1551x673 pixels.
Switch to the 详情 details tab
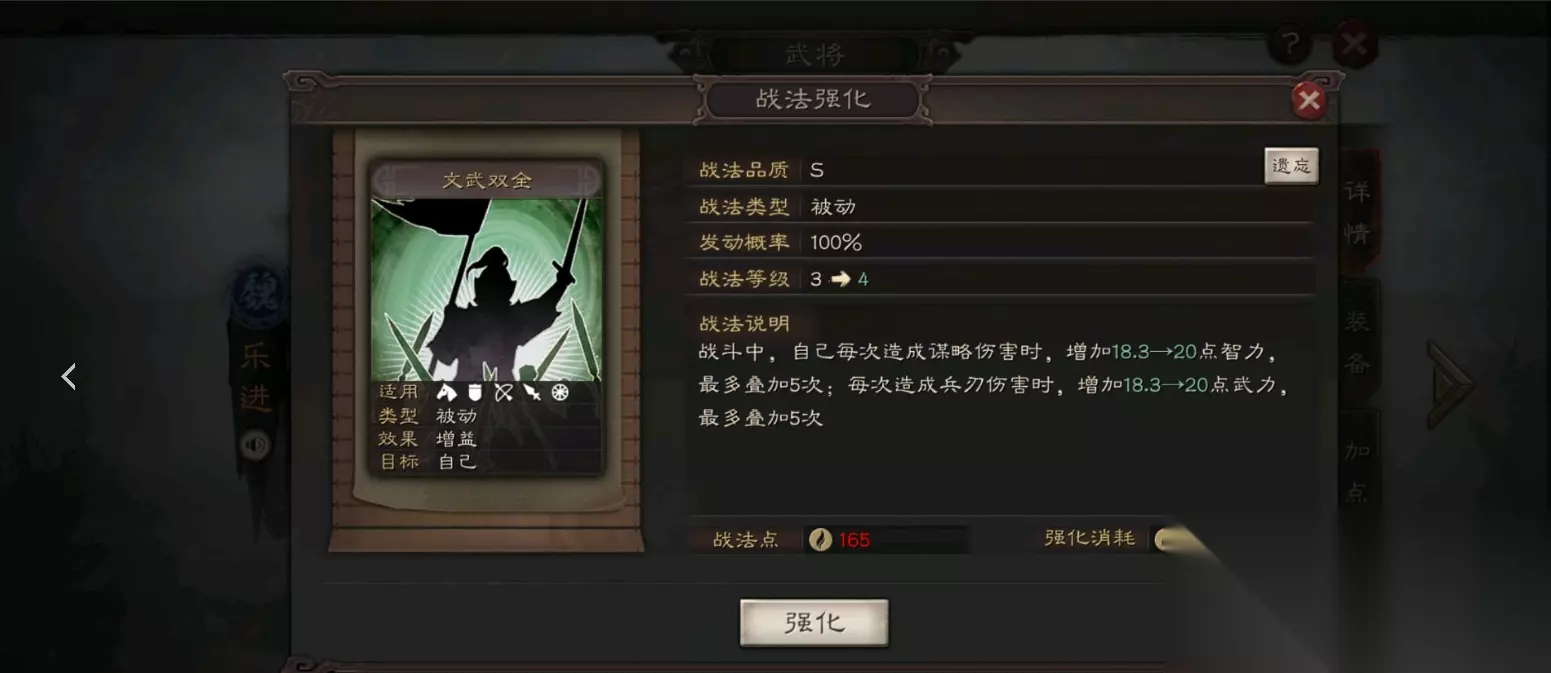pos(1357,212)
